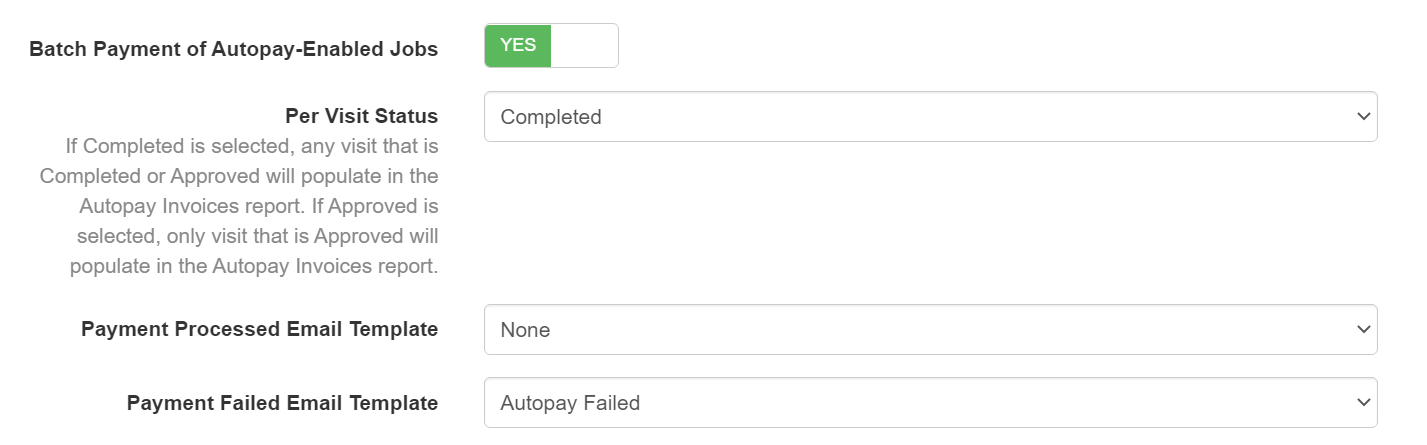The width and height of the screenshot is (1427, 445).
Task: Click the selected 'Completed' value text
Action: (x=551, y=117)
